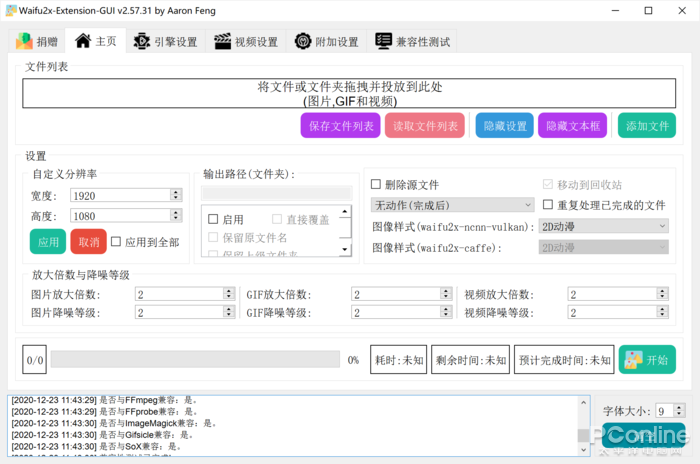Viewport: 700px width, 464px height.
Task: Click the icon on the 开始 start button
Action: (634, 360)
